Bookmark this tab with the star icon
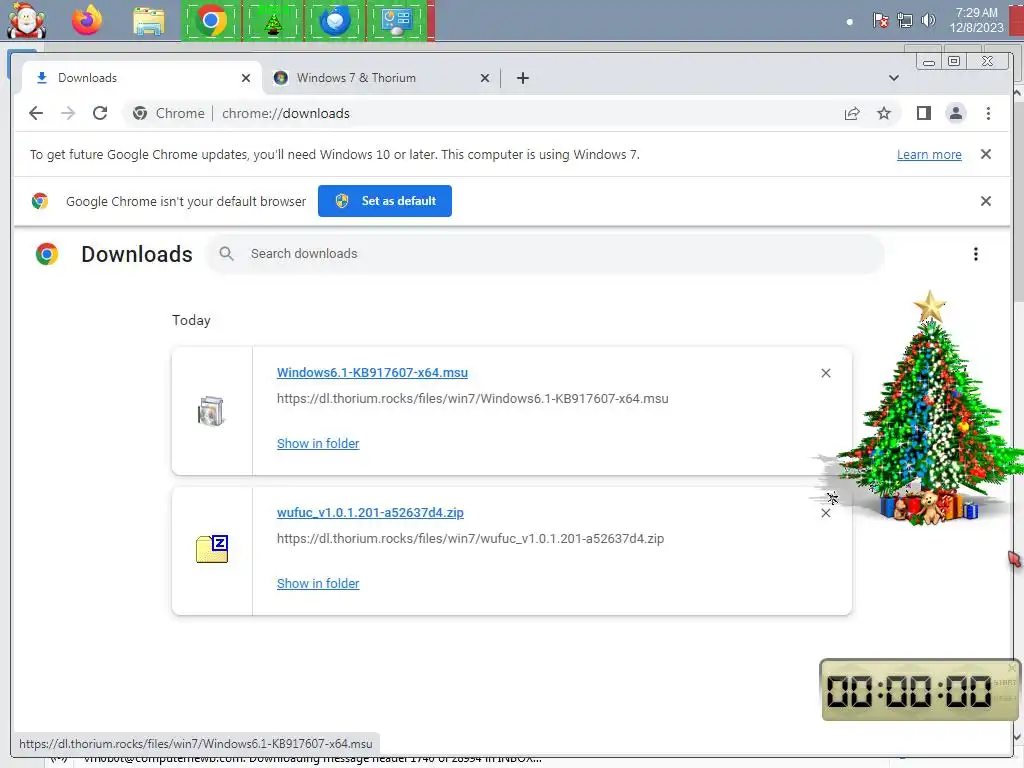 [x=884, y=113]
